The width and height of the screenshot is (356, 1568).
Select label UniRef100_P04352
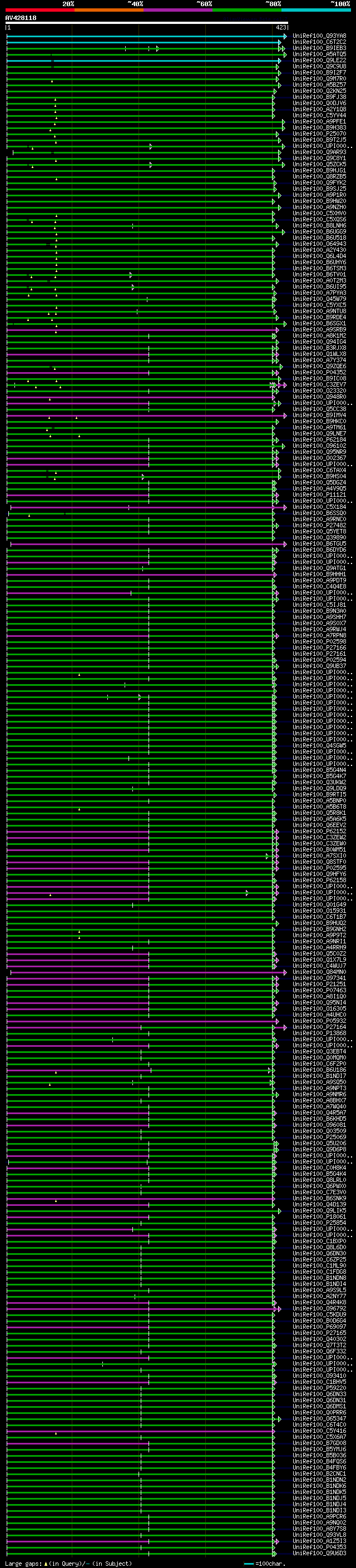coord(319,372)
